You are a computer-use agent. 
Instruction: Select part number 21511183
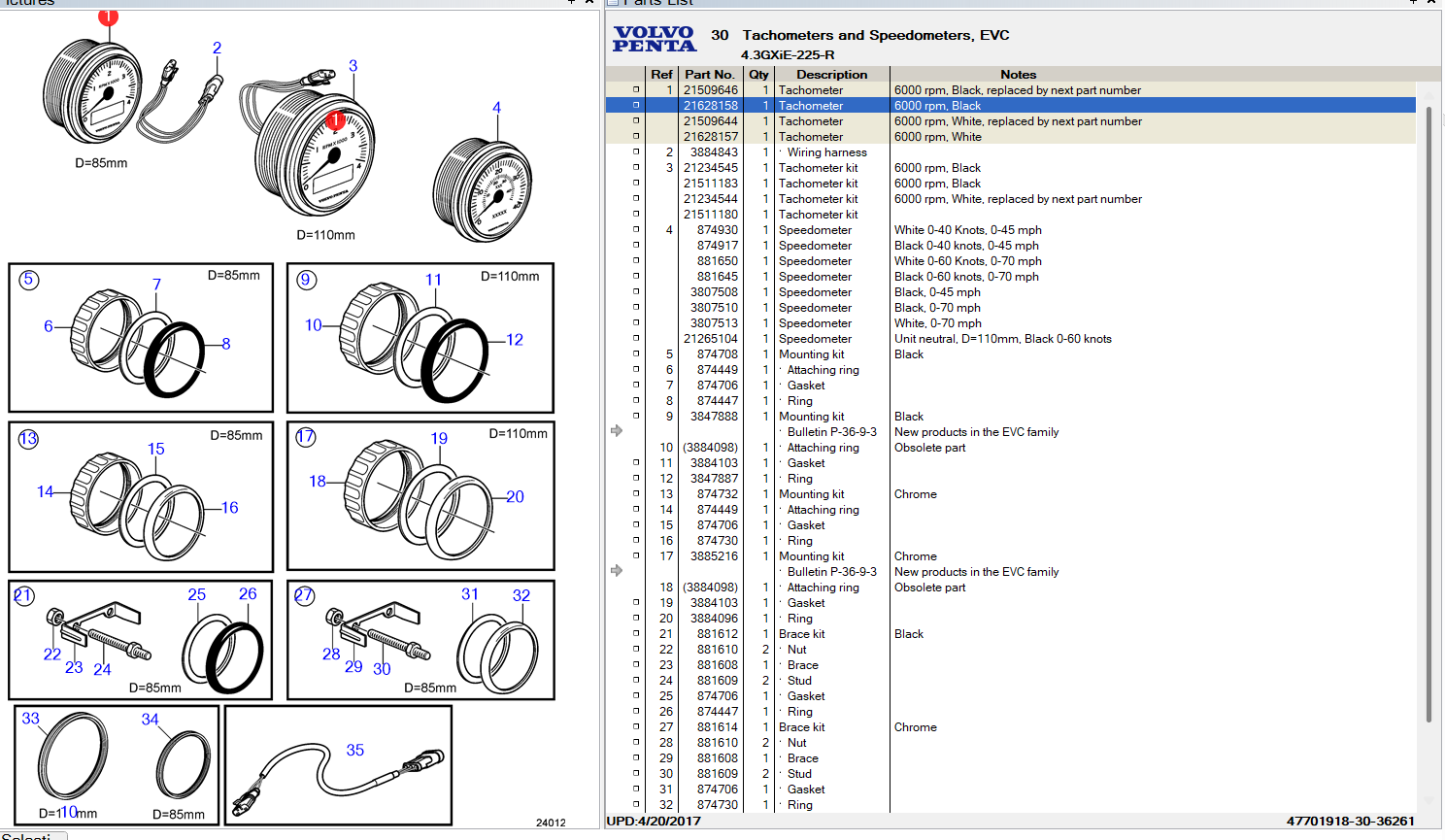pyautogui.click(x=711, y=183)
